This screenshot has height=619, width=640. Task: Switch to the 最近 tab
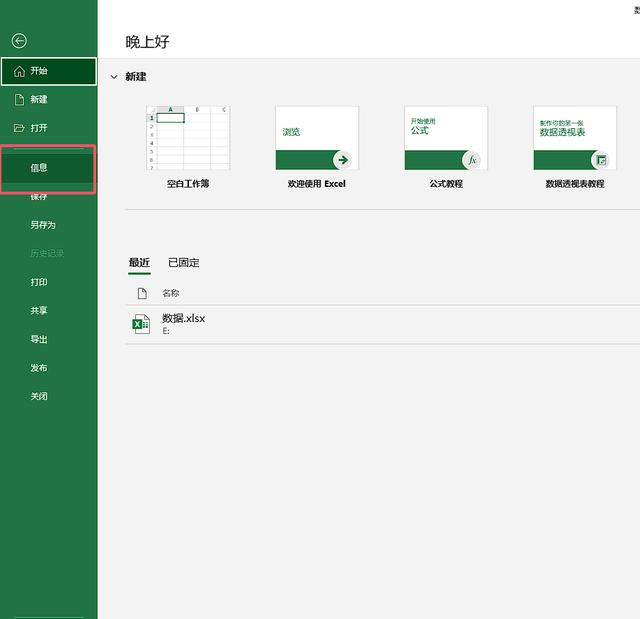pyautogui.click(x=139, y=262)
